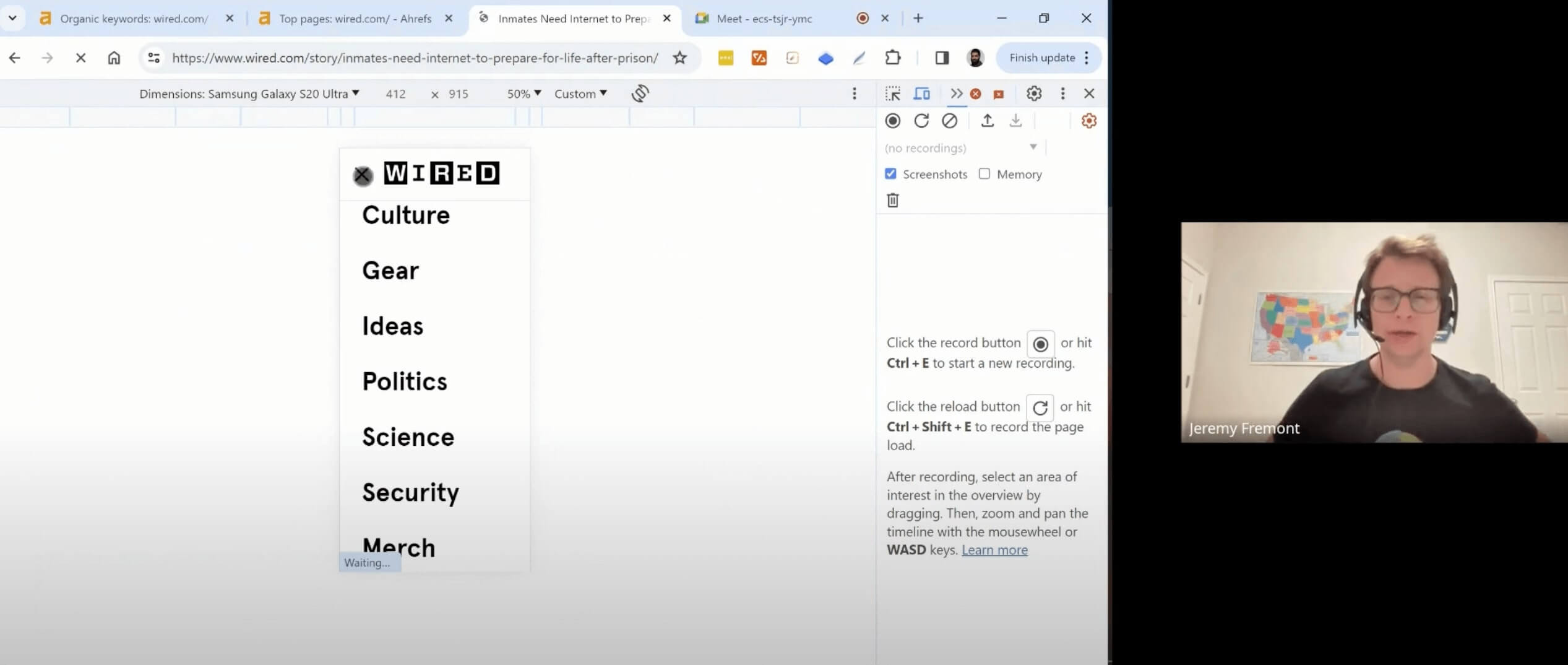1568x665 pixels.
Task: Click the clear recording icon
Action: (x=949, y=121)
